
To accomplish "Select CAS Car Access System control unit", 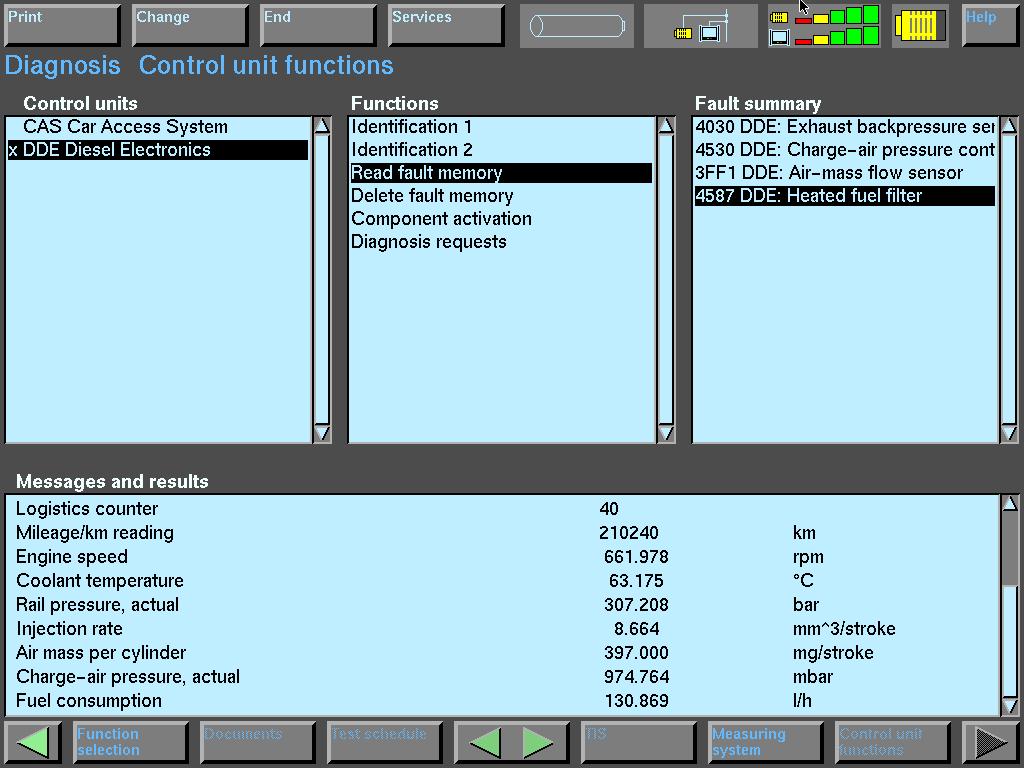I will tap(125, 127).
